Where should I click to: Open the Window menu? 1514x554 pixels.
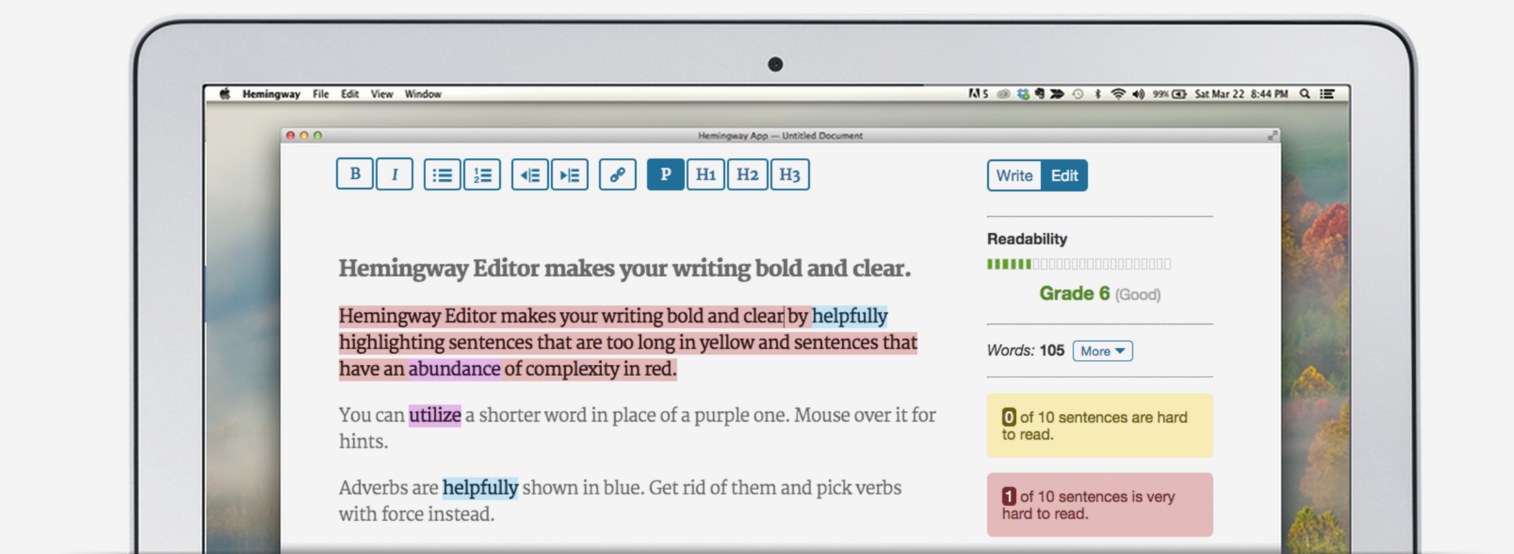pyautogui.click(x=423, y=94)
